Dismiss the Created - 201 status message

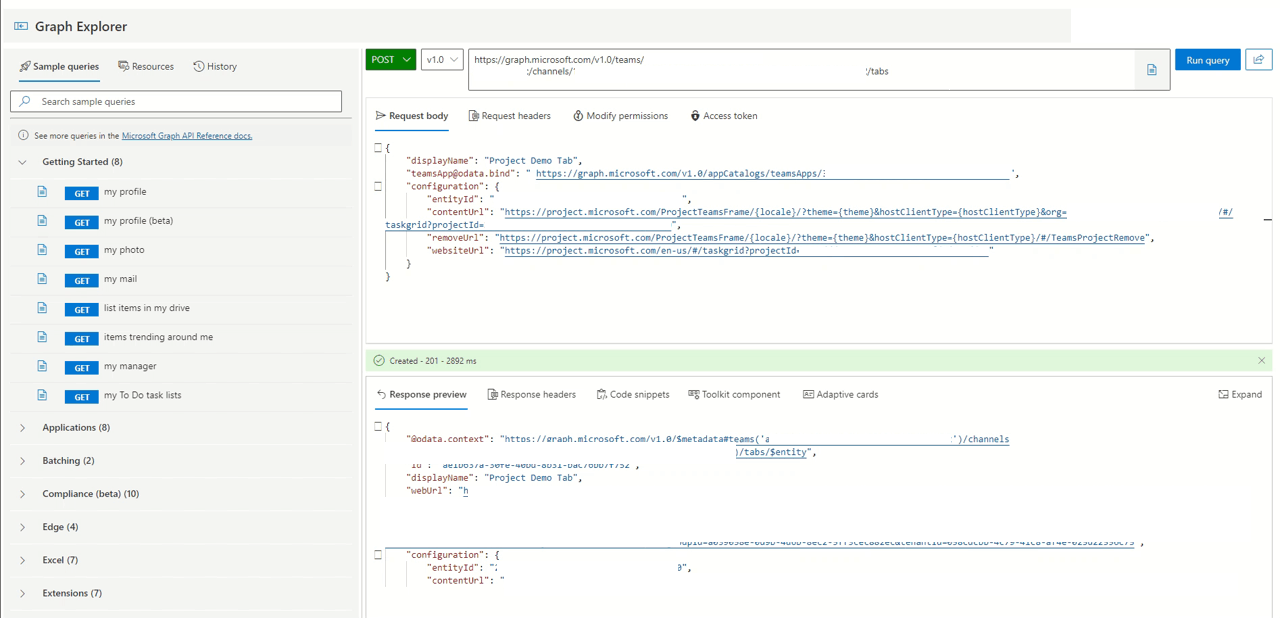point(1262,361)
